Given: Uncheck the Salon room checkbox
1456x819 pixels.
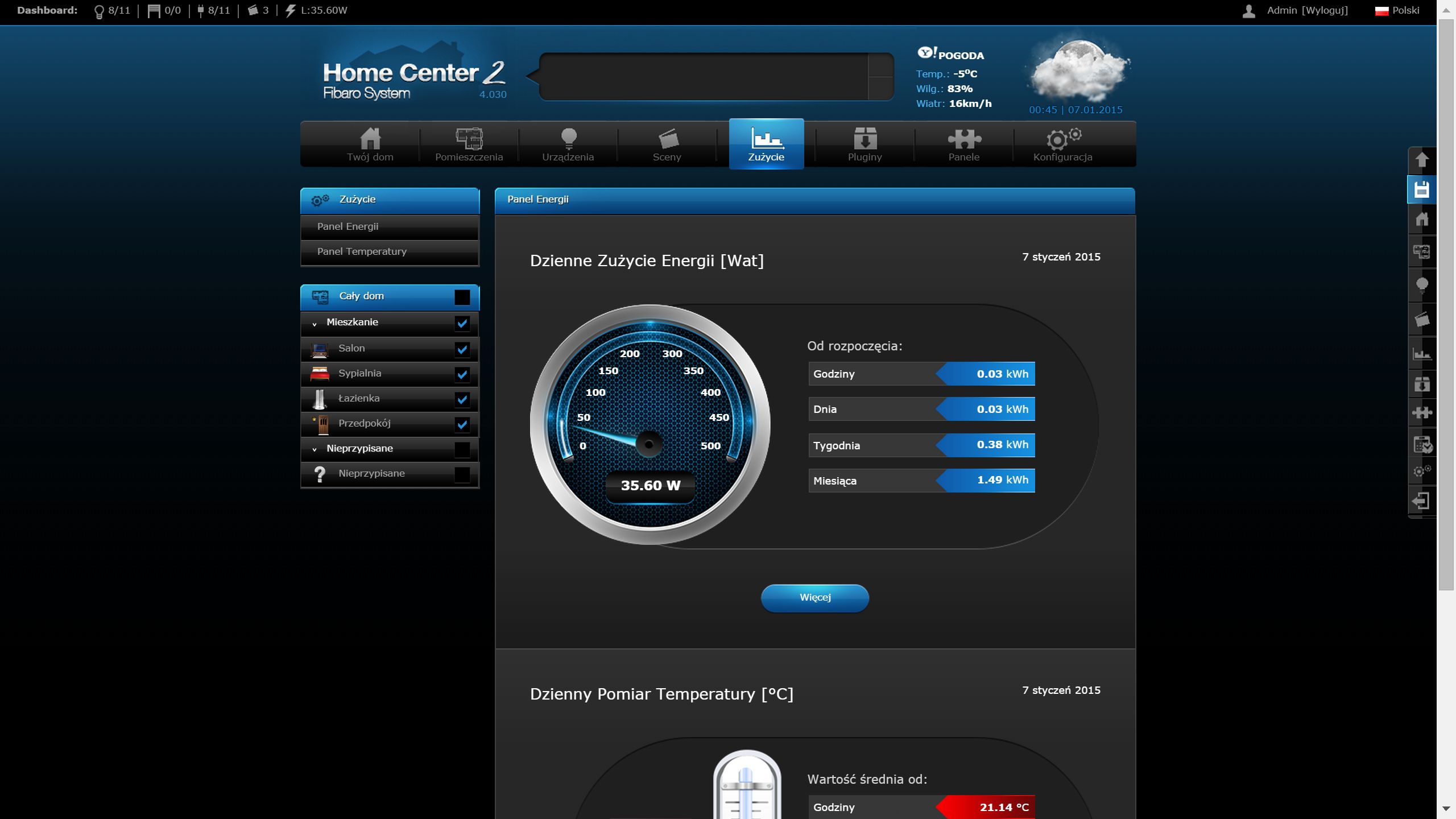Looking at the screenshot, I should pyautogui.click(x=462, y=349).
